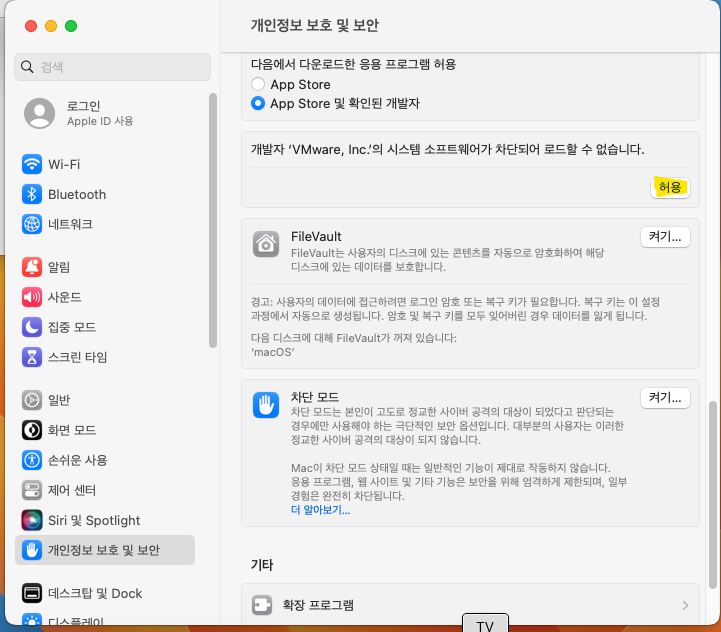Open the 제어 센터 icon
The image size is (721, 632).
tap(32, 490)
